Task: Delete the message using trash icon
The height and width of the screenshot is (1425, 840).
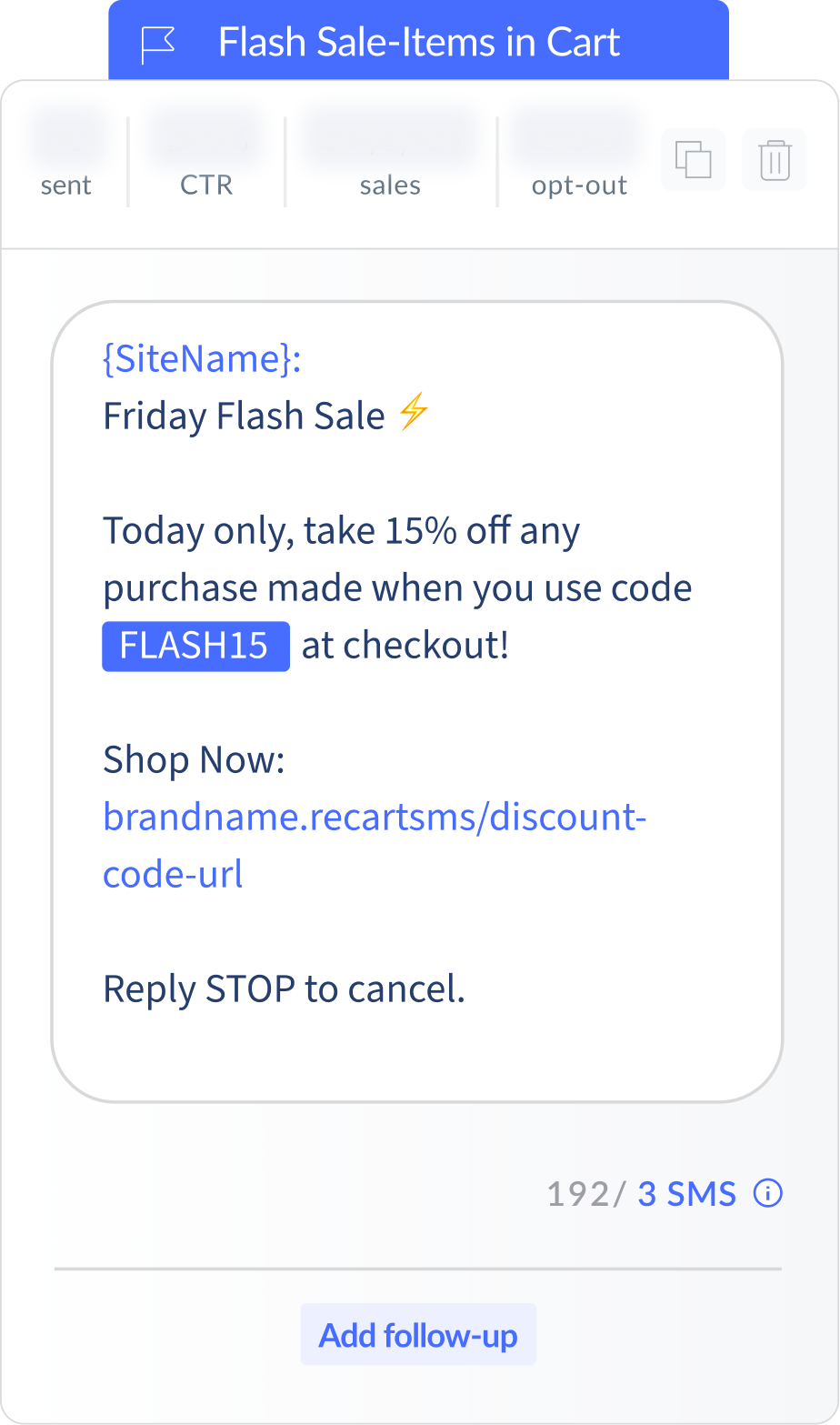Action: click(x=775, y=160)
